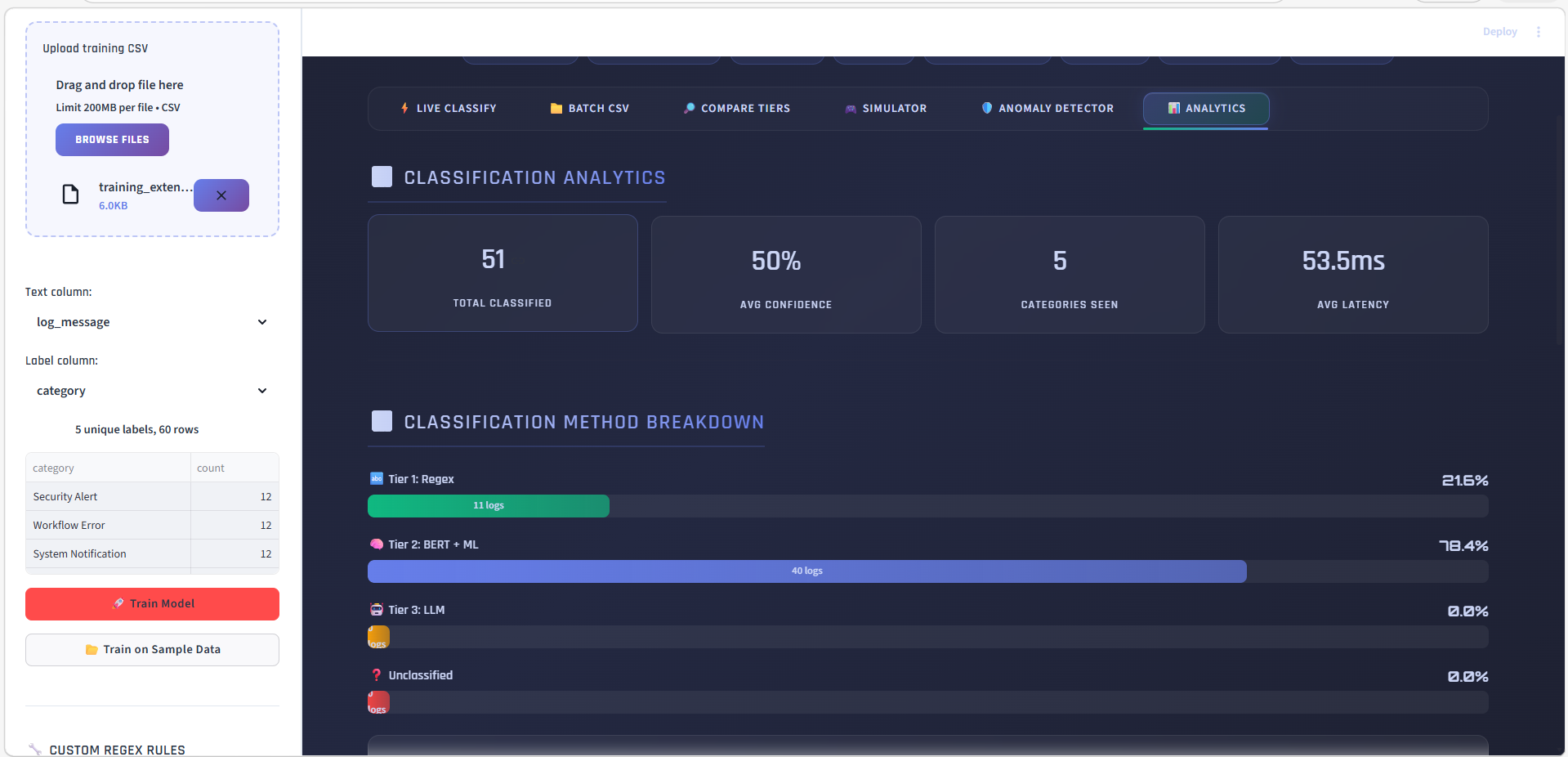Click the shield icon on Anomaly Detector tab
The image size is (1568, 757).
pyautogui.click(x=986, y=108)
